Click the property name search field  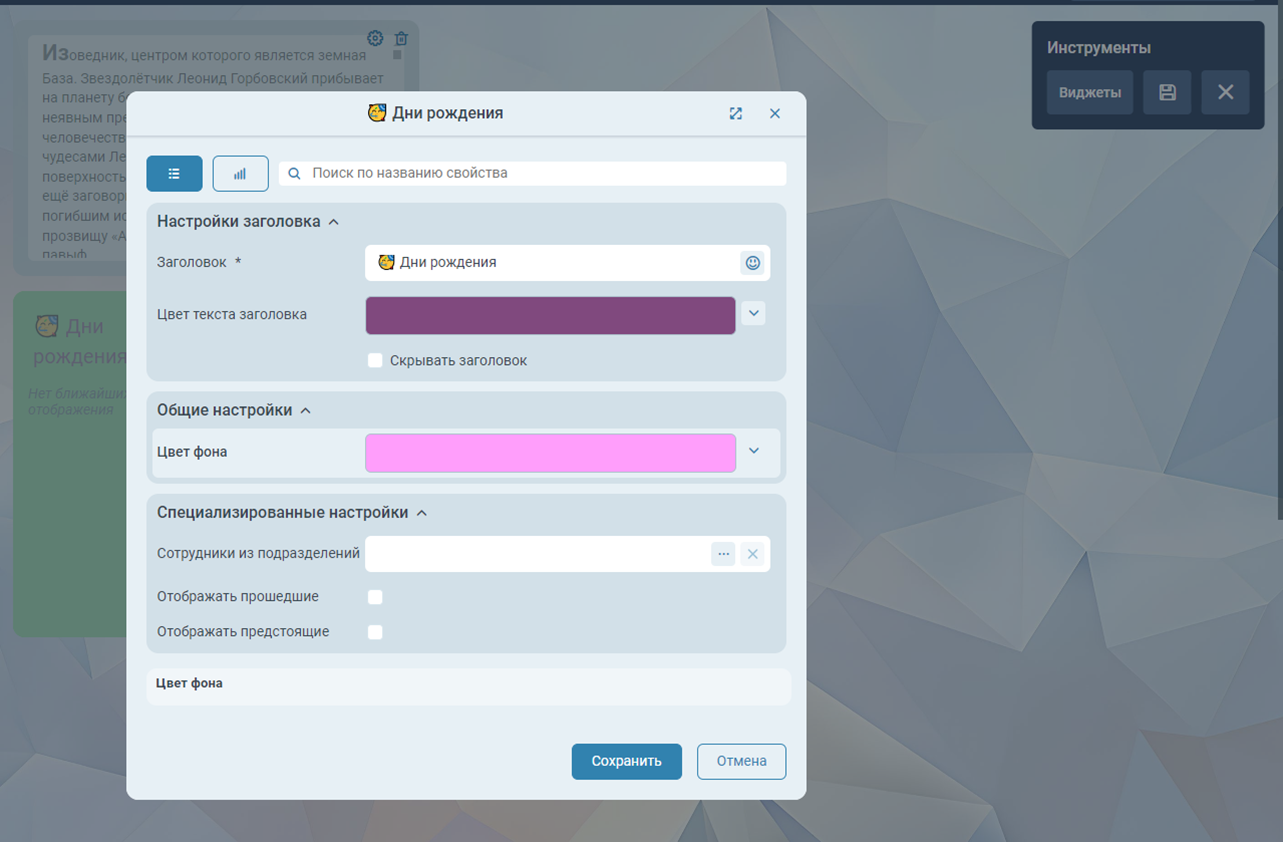click(x=540, y=173)
